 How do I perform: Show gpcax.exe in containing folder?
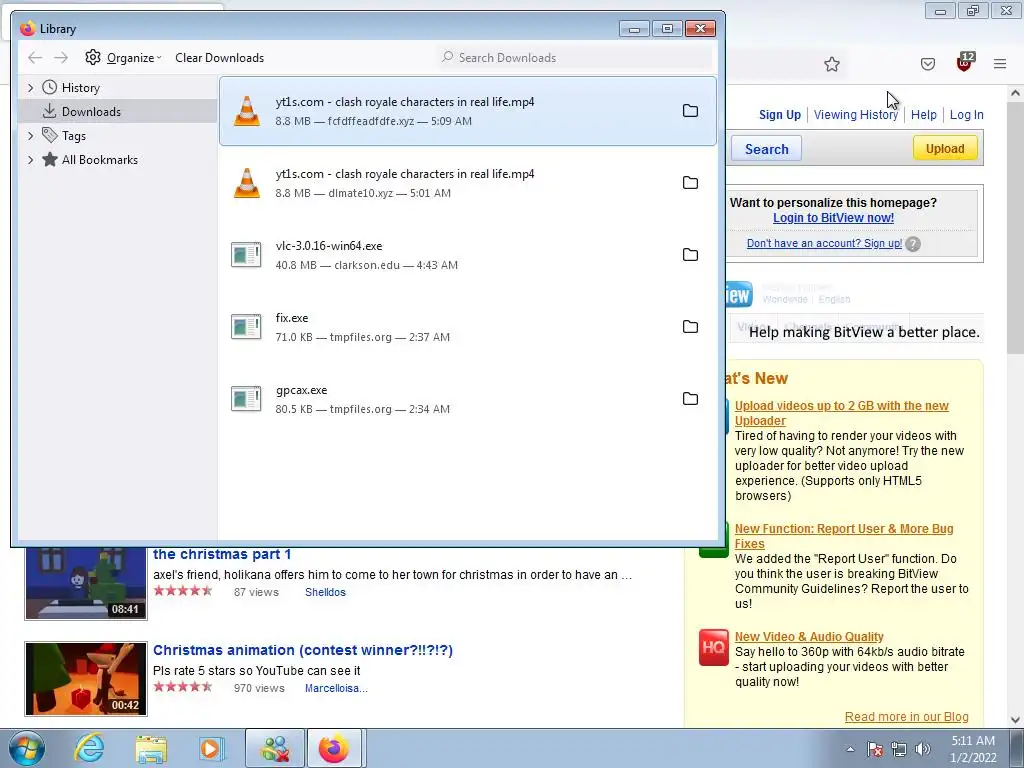pyautogui.click(x=690, y=398)
